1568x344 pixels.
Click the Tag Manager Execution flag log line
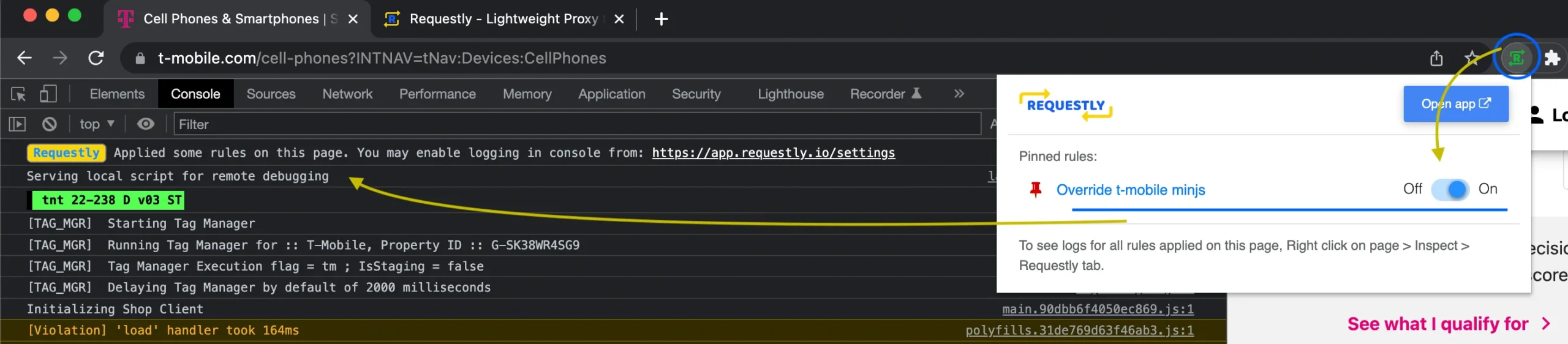coord(256,266)
